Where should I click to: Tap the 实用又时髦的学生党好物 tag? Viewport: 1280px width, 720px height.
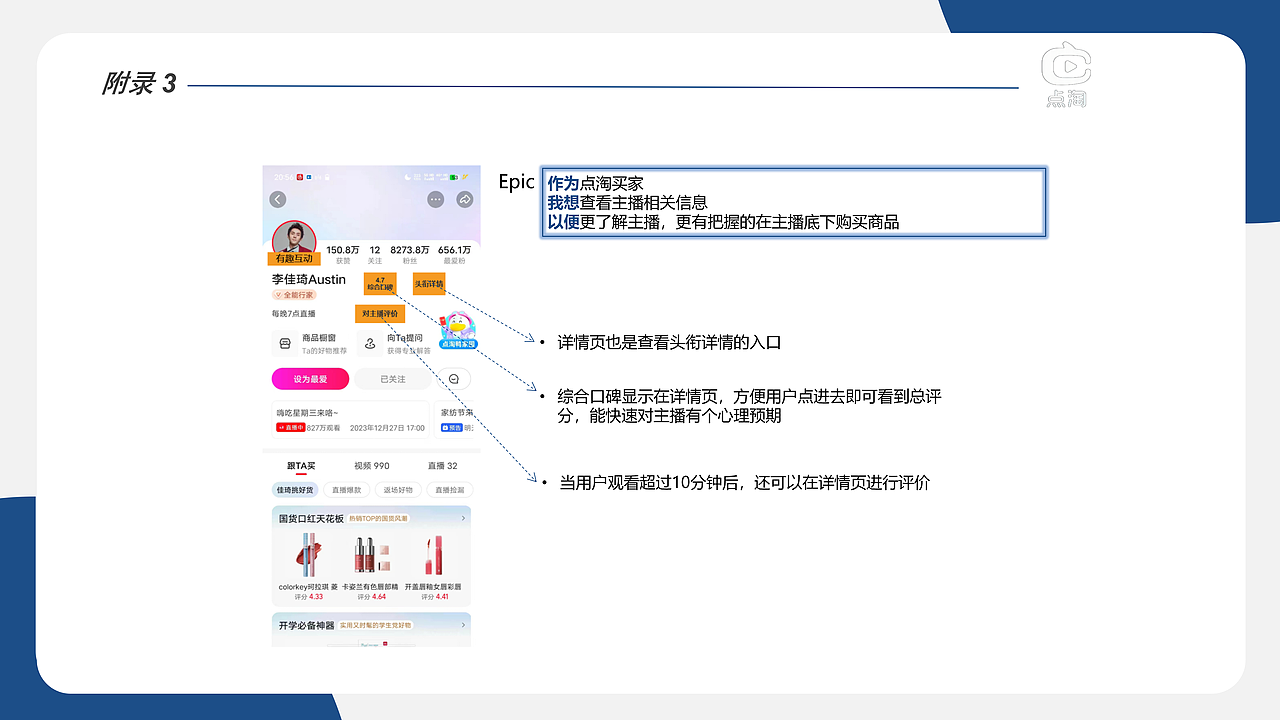(375, 625)
